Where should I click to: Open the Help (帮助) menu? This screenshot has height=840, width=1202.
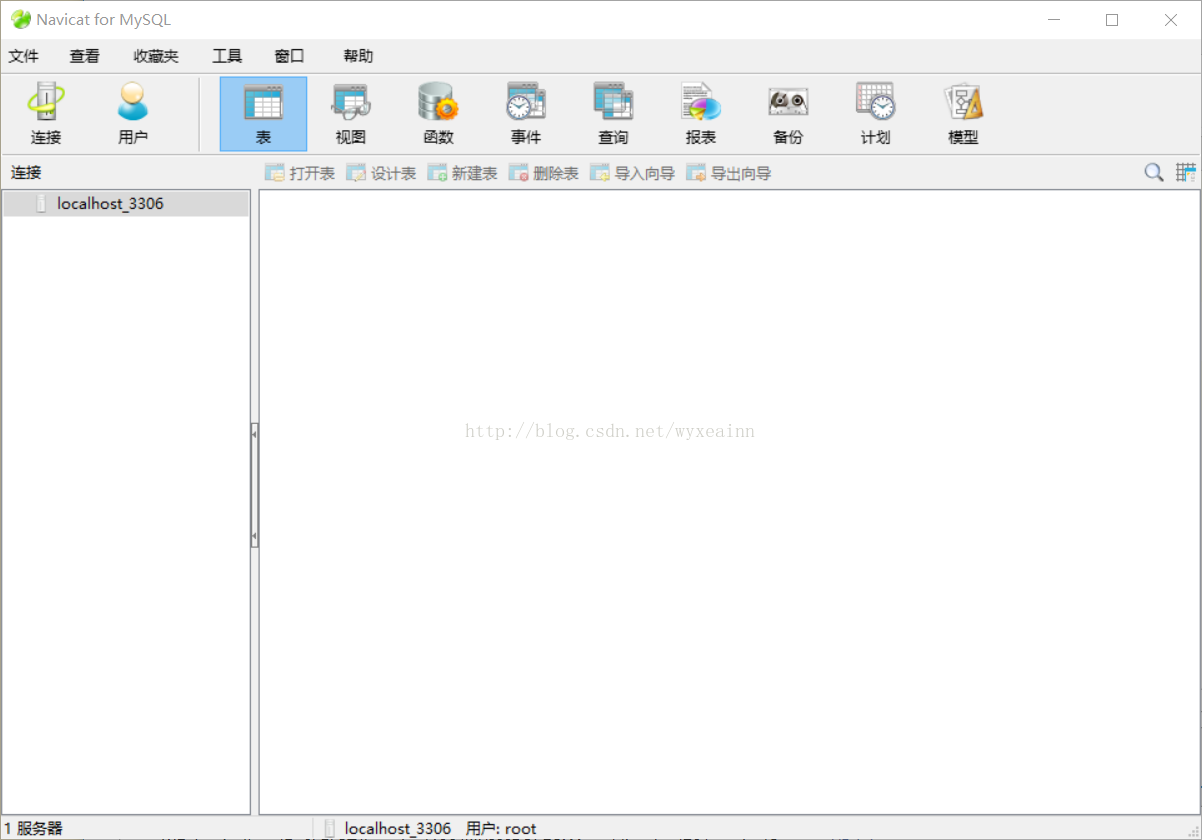pyautogui.click(x=358, y=56)
